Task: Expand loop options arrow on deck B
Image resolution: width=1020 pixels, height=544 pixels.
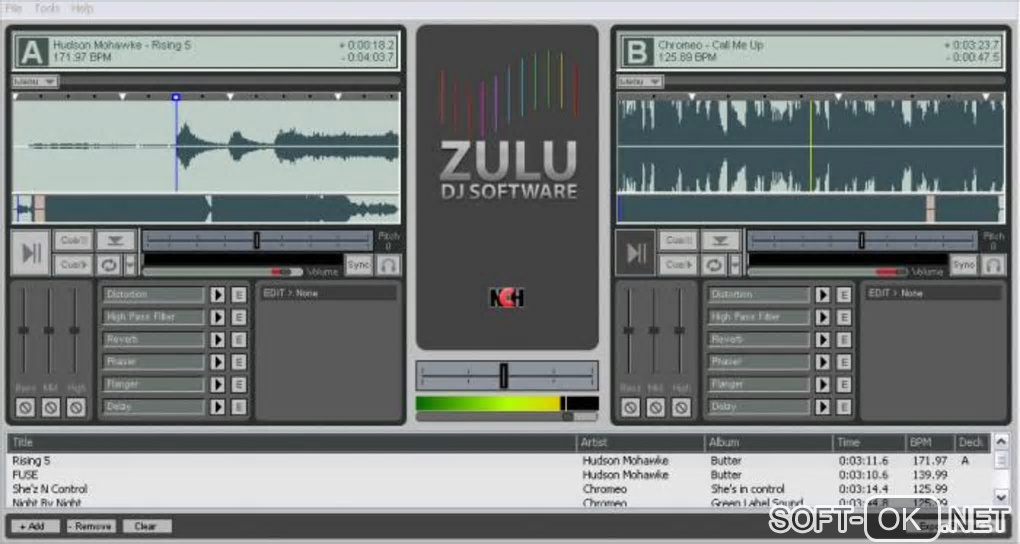Action: click(x=734, y=265)
